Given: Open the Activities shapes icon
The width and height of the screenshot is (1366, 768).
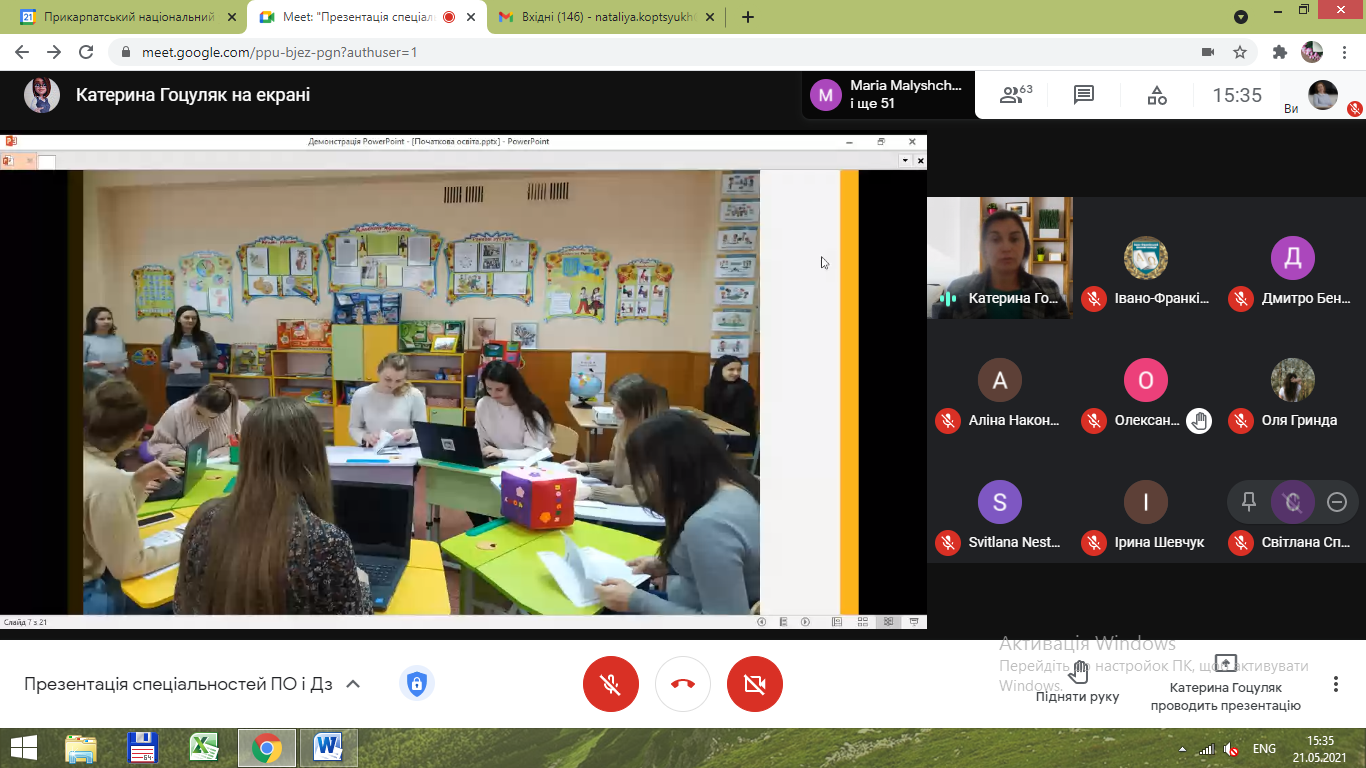Looking at the screenshot, I should [1157, 95].
